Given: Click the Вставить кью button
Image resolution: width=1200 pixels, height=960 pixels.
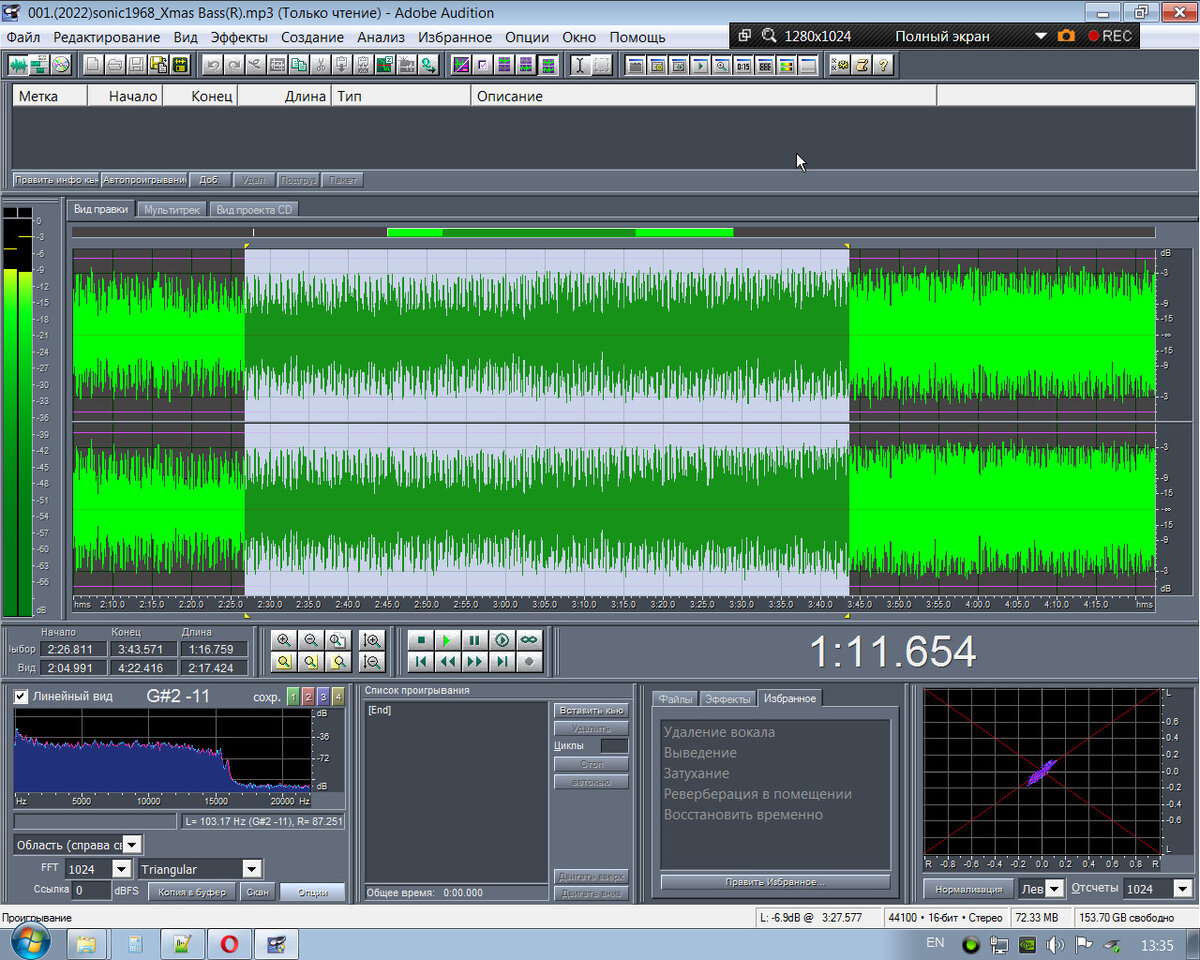Looking at the screenshot, I should click(x=591, y=710).
